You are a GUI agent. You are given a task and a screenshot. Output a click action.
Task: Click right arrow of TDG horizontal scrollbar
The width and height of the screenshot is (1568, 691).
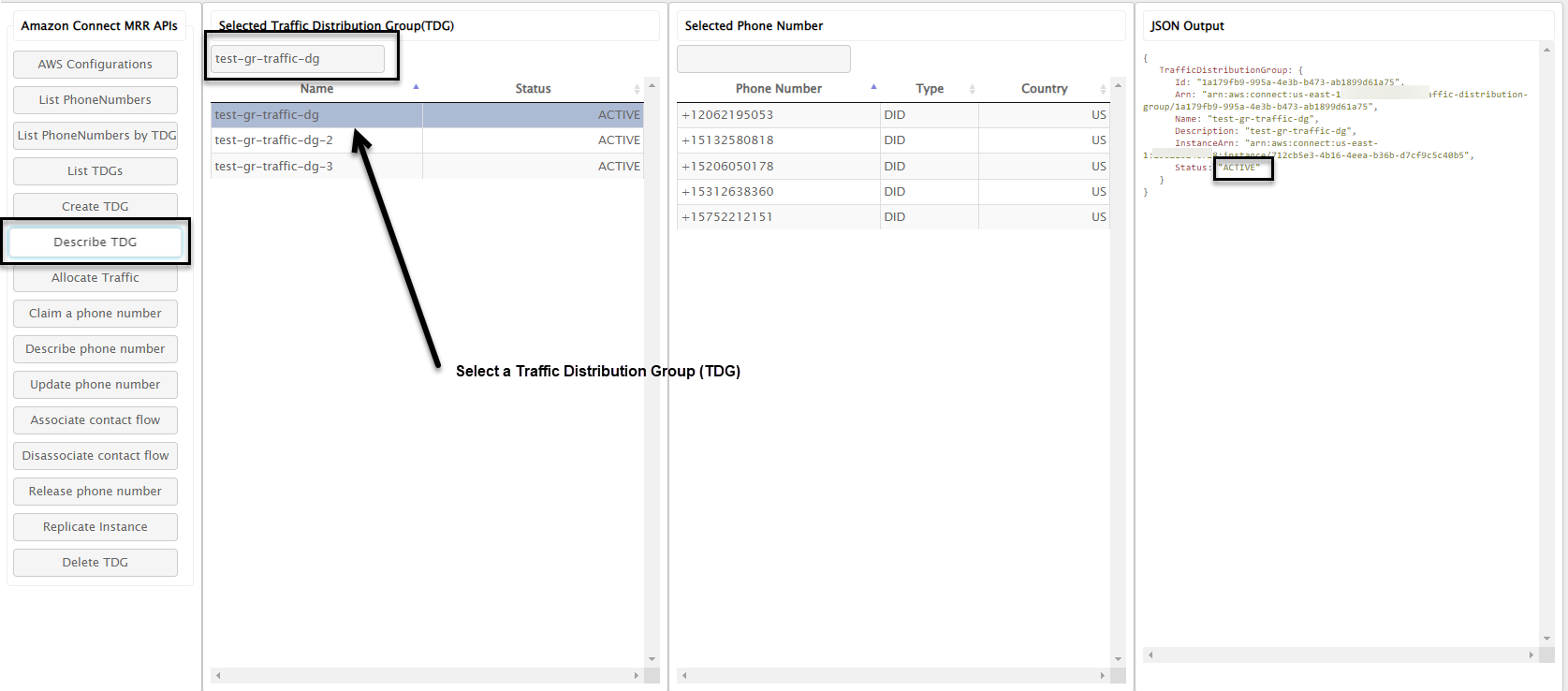click(637, 675)
